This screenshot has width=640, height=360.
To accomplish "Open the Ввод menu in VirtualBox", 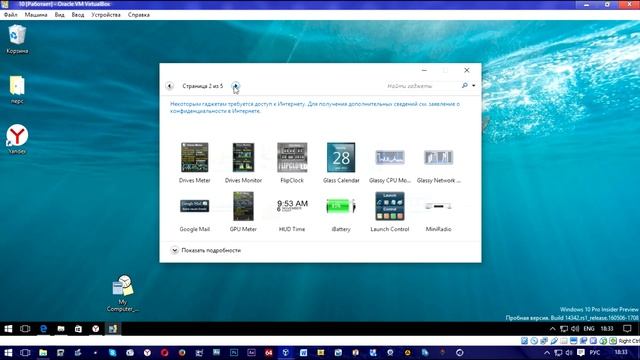I will 78,15.
